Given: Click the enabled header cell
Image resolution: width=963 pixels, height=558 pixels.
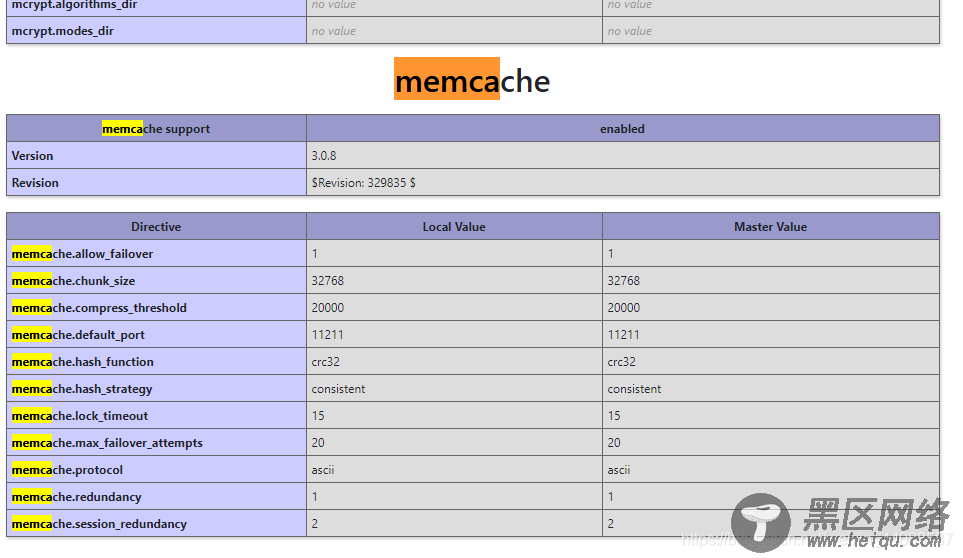Looking at the screenshot, I should click(623, 129).
